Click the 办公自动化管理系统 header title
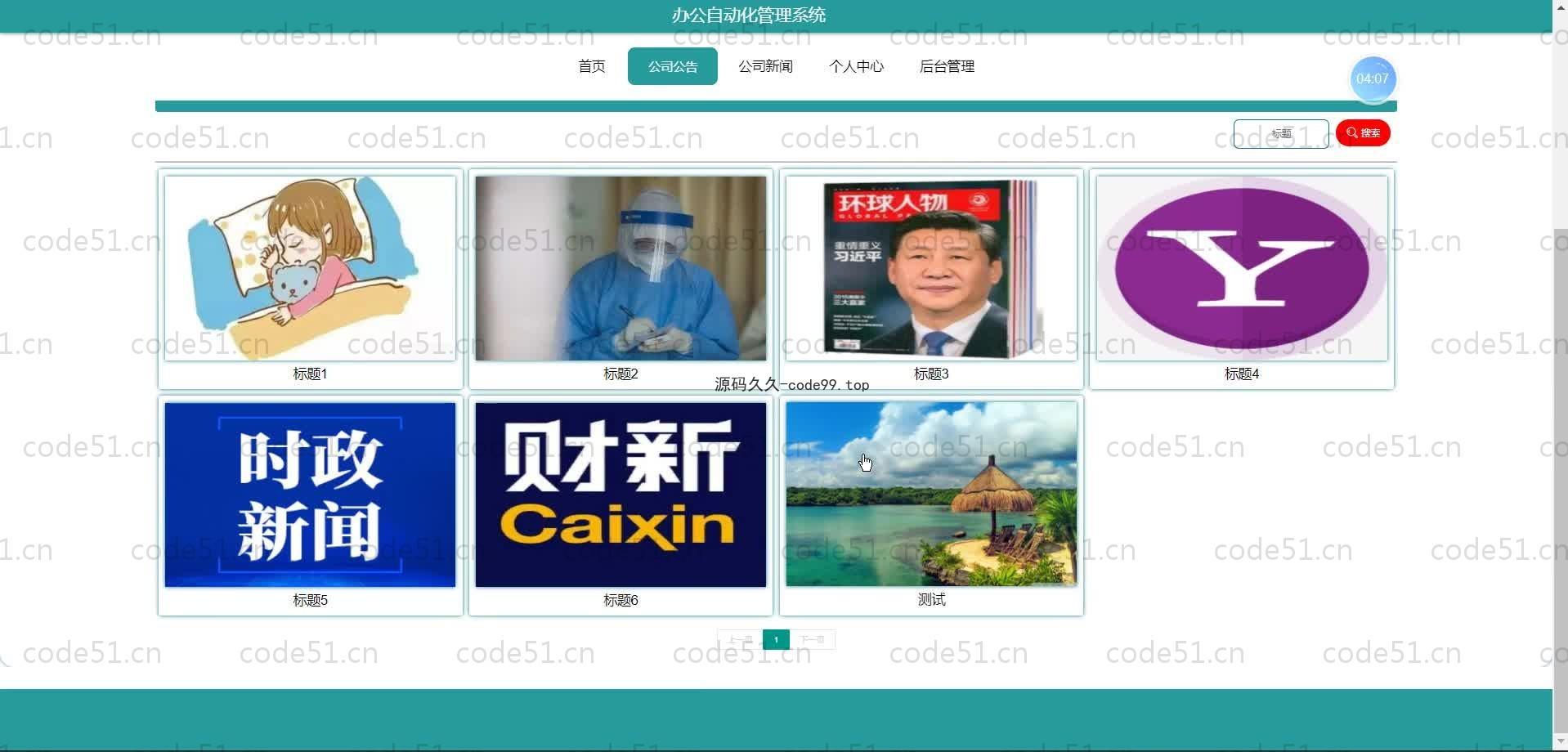This screenshot has width=1568, height=752. 749,15
